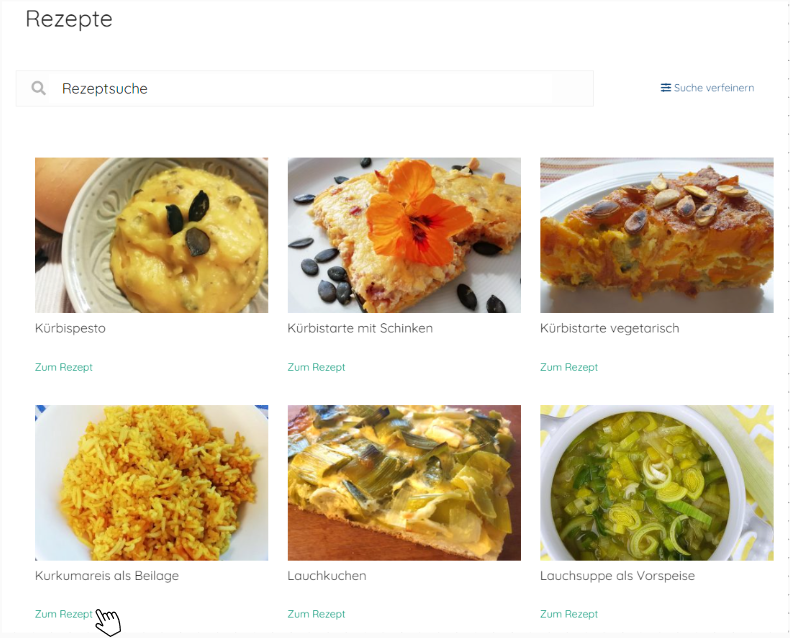Click the Kürbistarte vegetarisch title
Screen dimensions: 790x638
click(609, 328)
